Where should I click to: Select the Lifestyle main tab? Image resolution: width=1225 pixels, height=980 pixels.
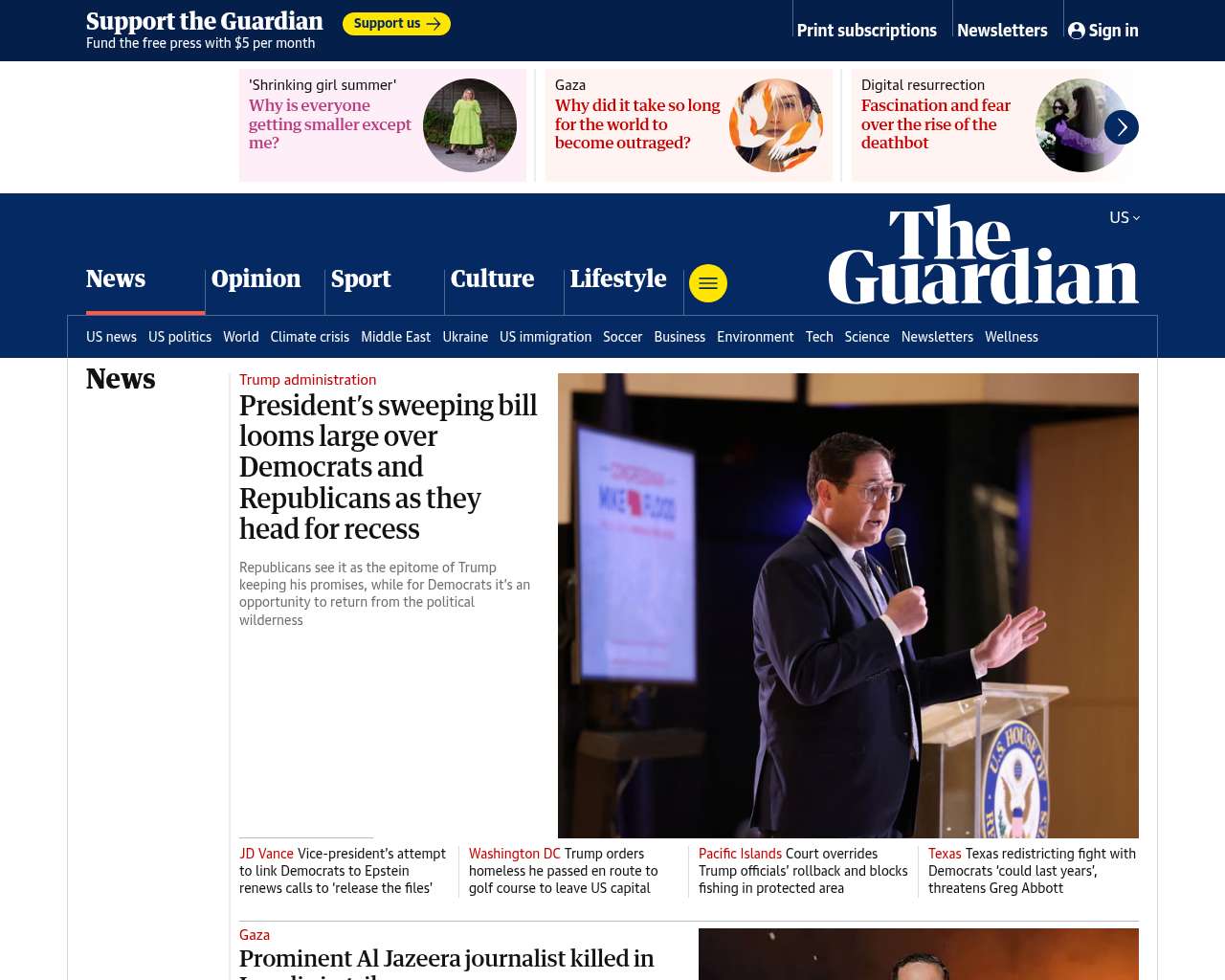click(x=618, y=278)
